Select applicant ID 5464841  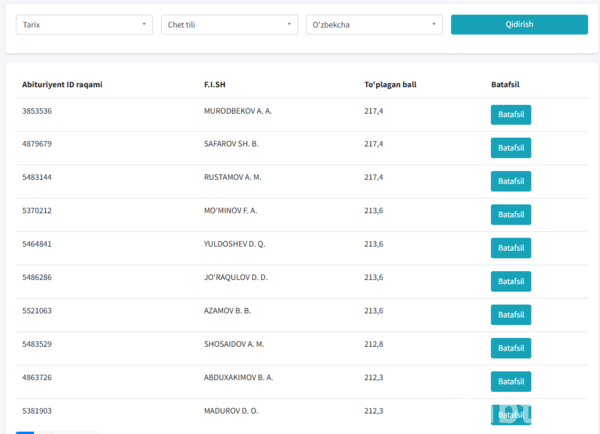click(x=37, y=244)
